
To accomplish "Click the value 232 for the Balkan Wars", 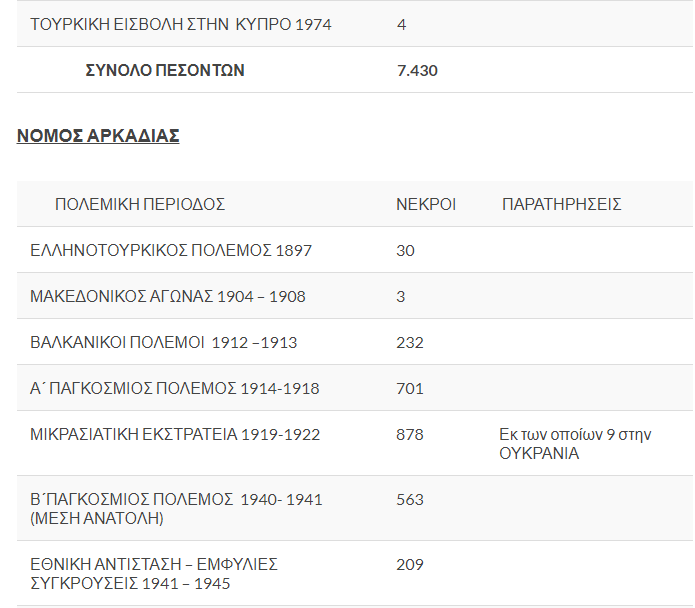I will (410, 343).
